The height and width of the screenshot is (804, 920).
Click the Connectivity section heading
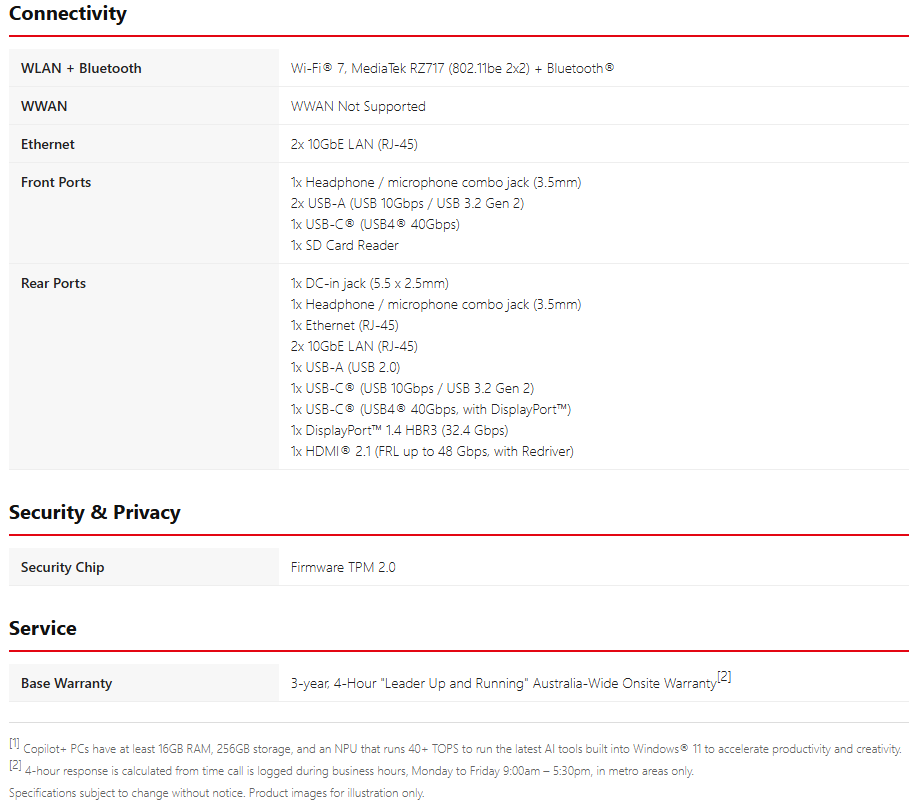(67, 13)
